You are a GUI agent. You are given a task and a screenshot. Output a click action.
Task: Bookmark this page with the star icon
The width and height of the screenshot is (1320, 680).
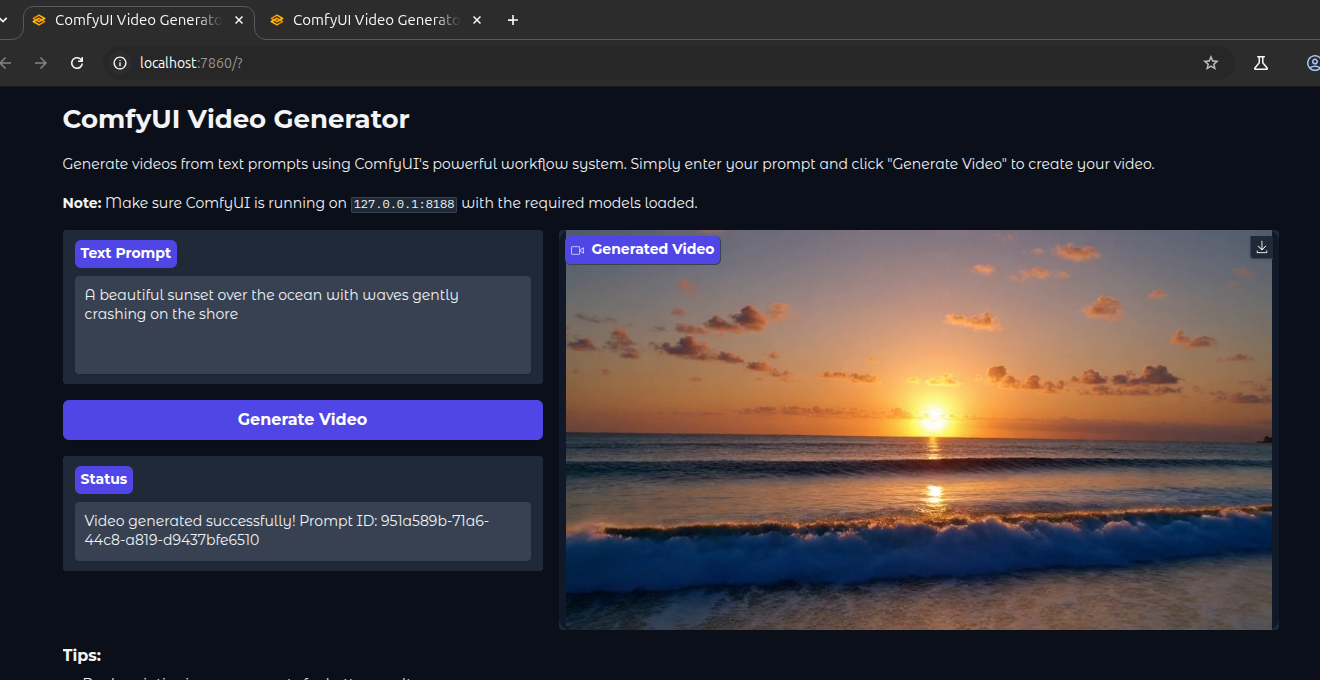(x=1211, y=63)
